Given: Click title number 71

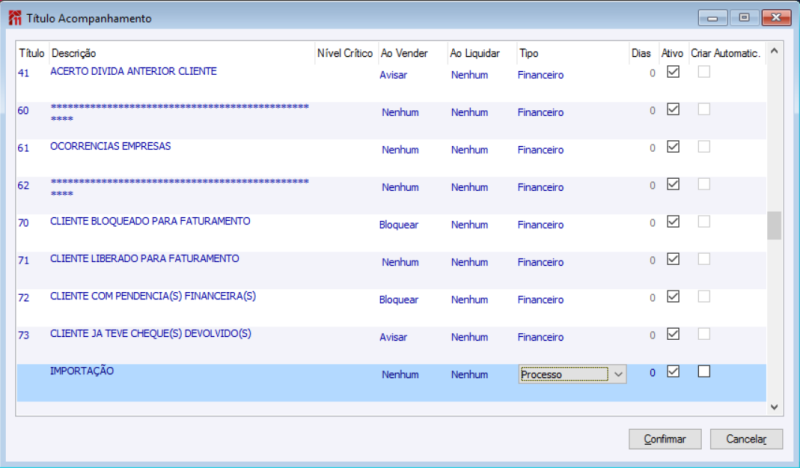Looking at the screenshot, I should coord(23,260).
